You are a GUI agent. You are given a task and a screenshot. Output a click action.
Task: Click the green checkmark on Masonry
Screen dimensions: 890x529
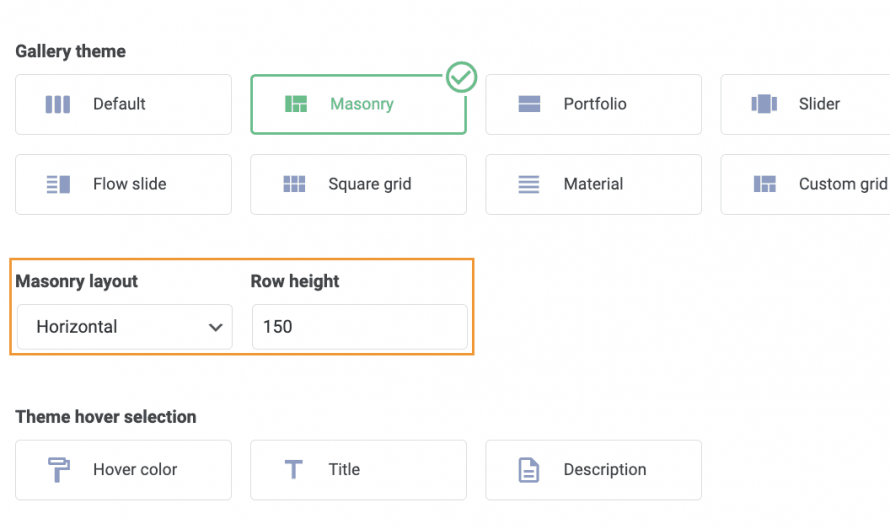[461, 77]
